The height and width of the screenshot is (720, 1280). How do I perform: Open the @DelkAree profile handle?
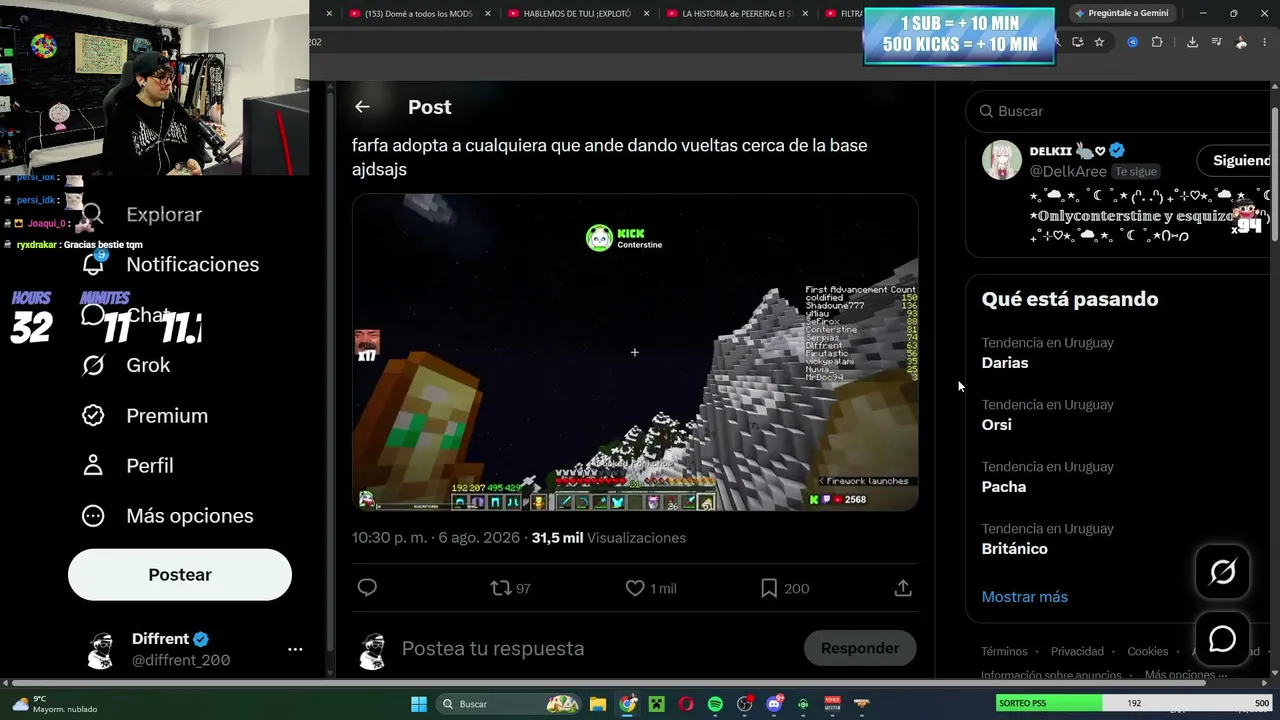1068,171
